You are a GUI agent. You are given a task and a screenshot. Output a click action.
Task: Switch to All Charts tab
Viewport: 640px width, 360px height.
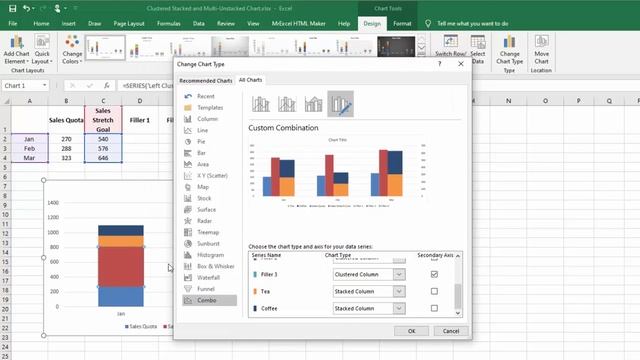pyautogui.click(x=251, y=80)
